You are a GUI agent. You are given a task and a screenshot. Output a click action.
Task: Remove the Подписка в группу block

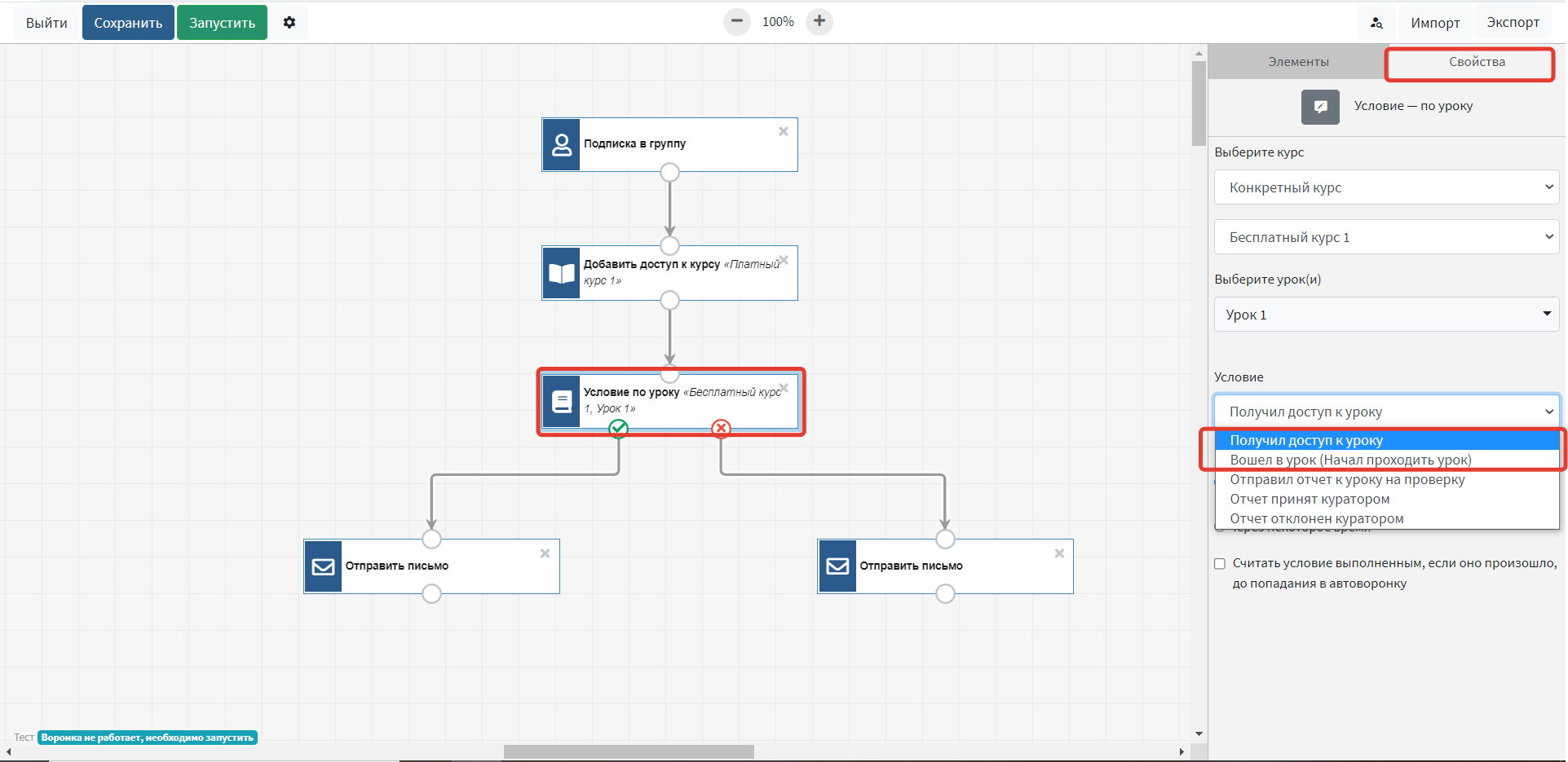[x=783, y=131]
